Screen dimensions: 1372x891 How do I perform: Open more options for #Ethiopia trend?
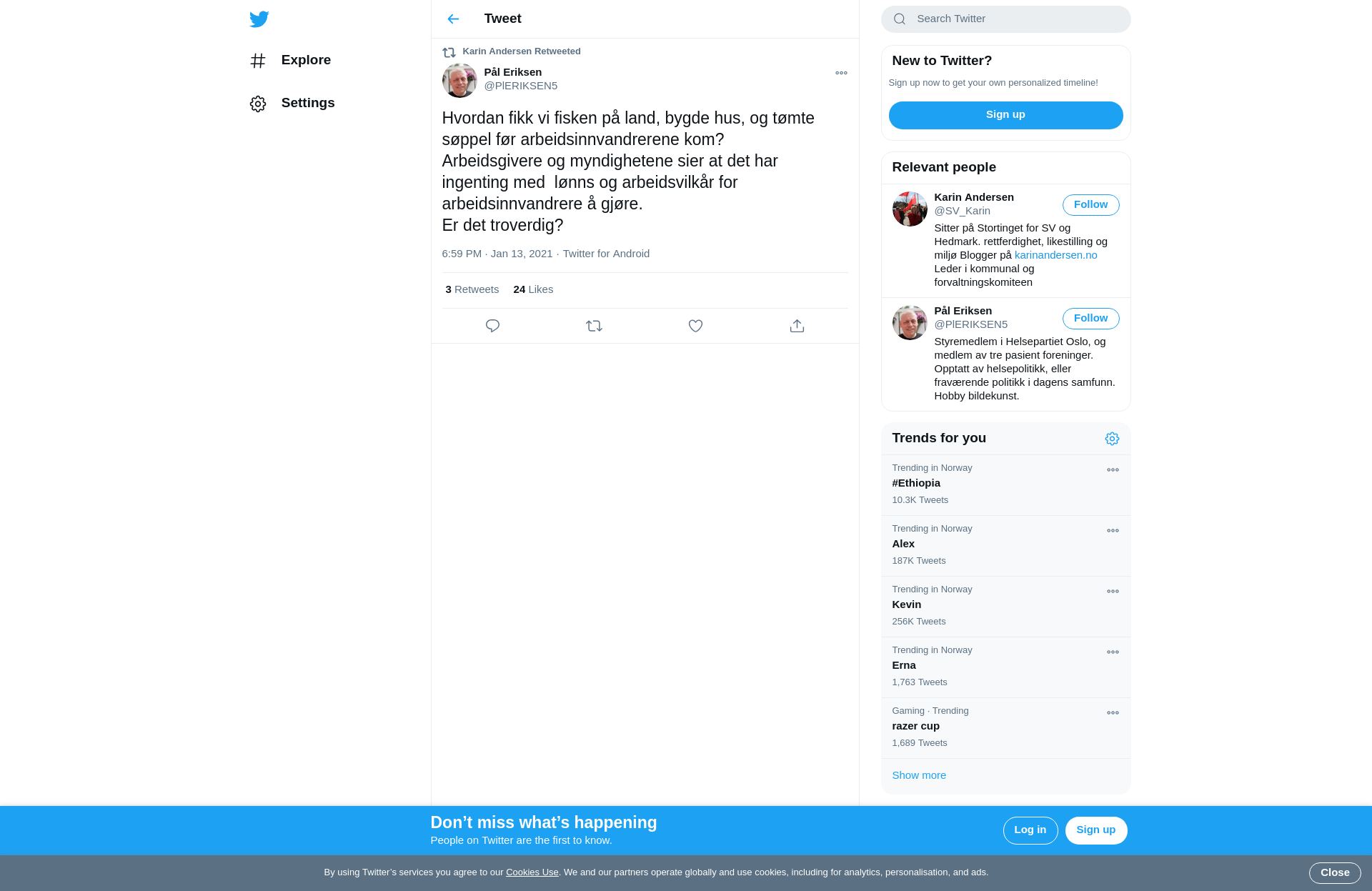[x=1113, y=470]
